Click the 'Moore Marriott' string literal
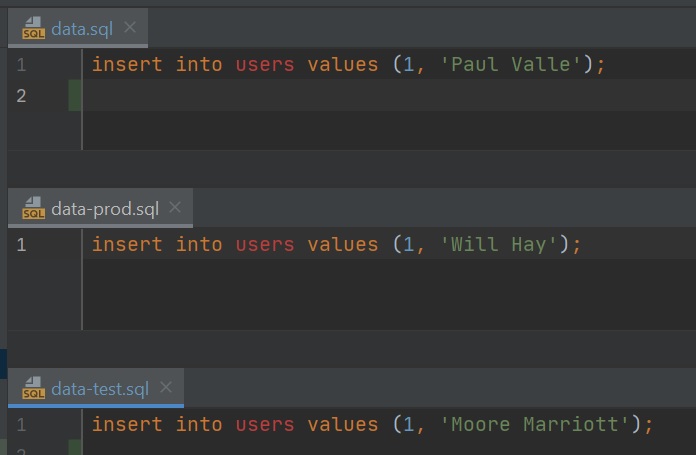696x455 pixels. 535,424
